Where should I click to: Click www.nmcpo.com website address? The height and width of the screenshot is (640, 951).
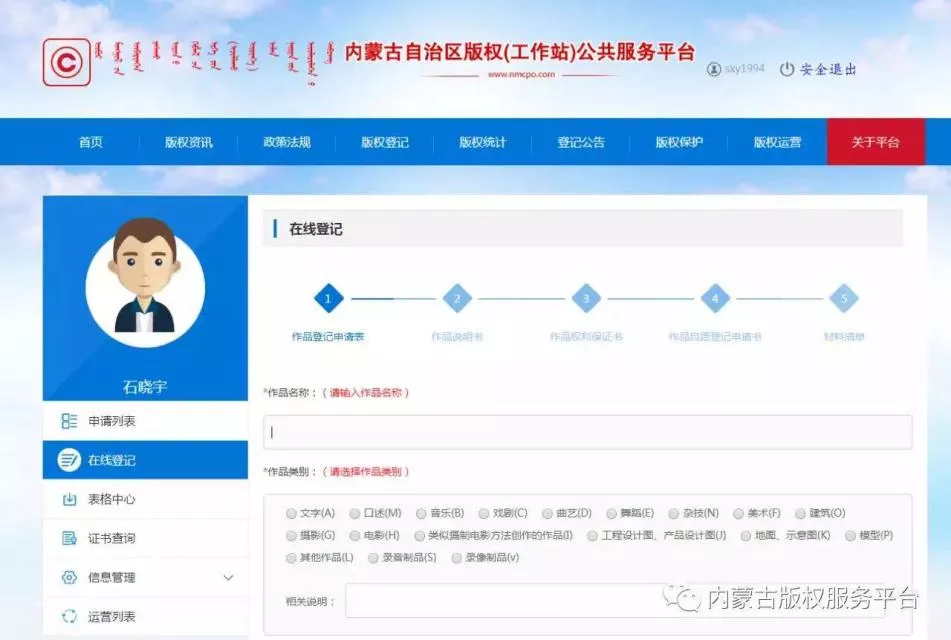[521, 75]
